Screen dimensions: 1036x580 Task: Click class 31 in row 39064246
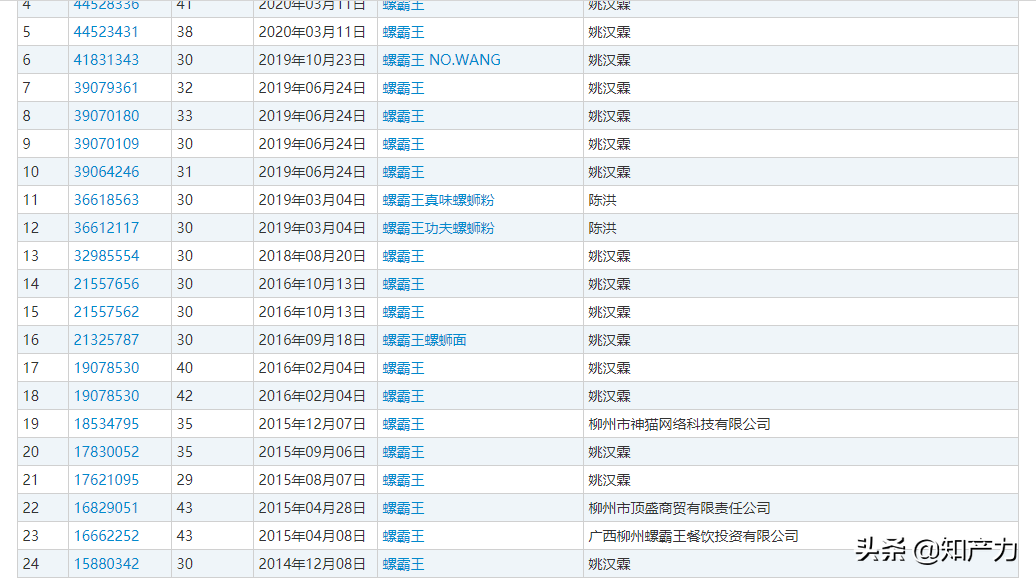184,172
